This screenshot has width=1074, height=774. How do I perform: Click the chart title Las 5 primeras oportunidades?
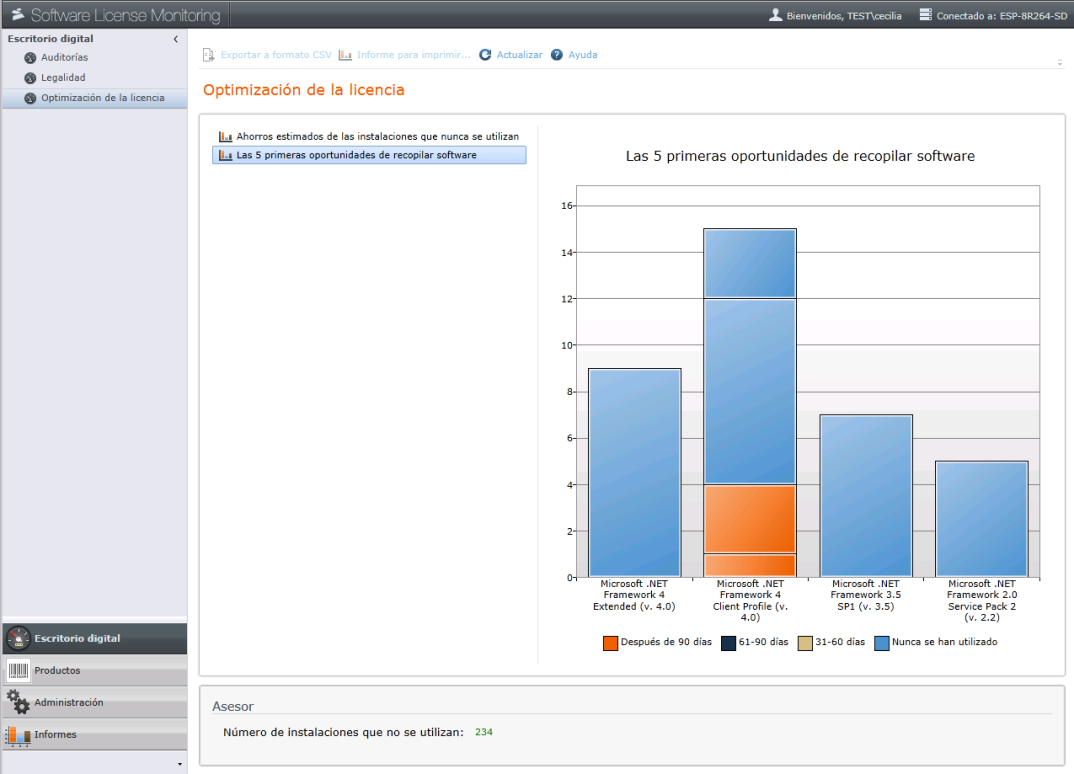800,156
